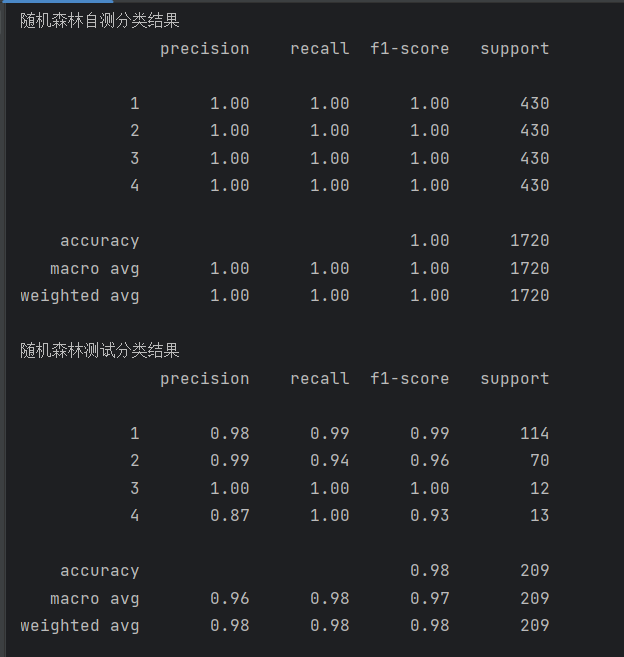Click recall 0.99 in 测试 class 1 row
Viewport: 624px width, 657px height.
tap(330, 434)
